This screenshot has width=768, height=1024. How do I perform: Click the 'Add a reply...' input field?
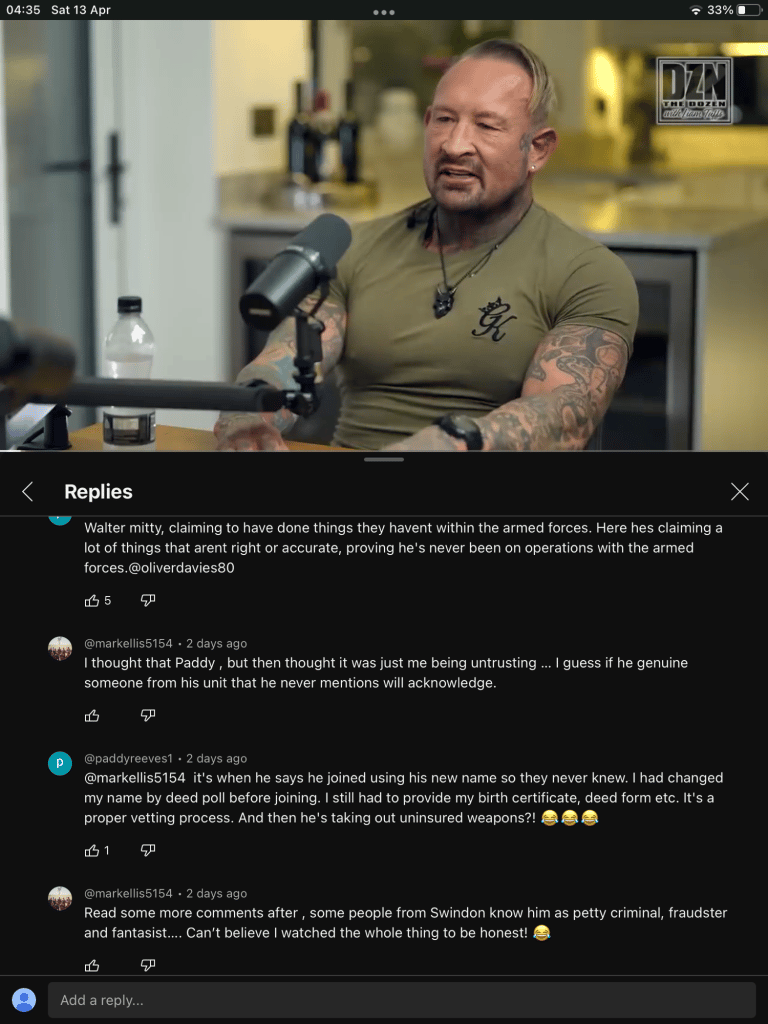402,1000
